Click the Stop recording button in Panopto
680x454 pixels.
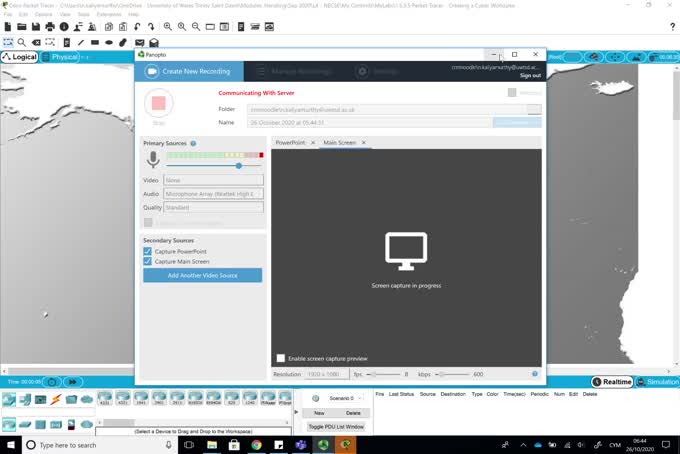click(x=158, y=103)
